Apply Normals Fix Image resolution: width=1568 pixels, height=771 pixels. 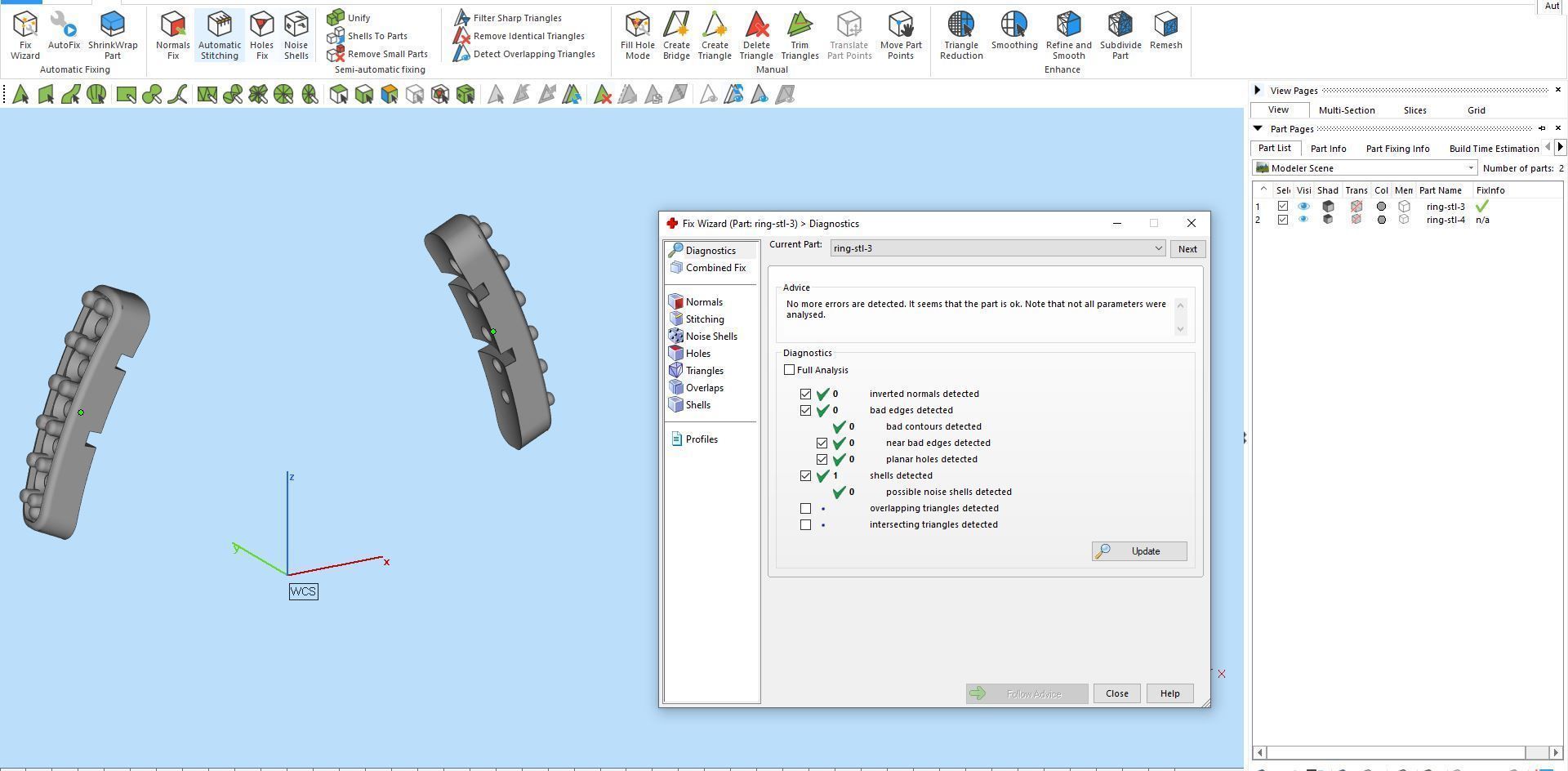click(172, 35)
